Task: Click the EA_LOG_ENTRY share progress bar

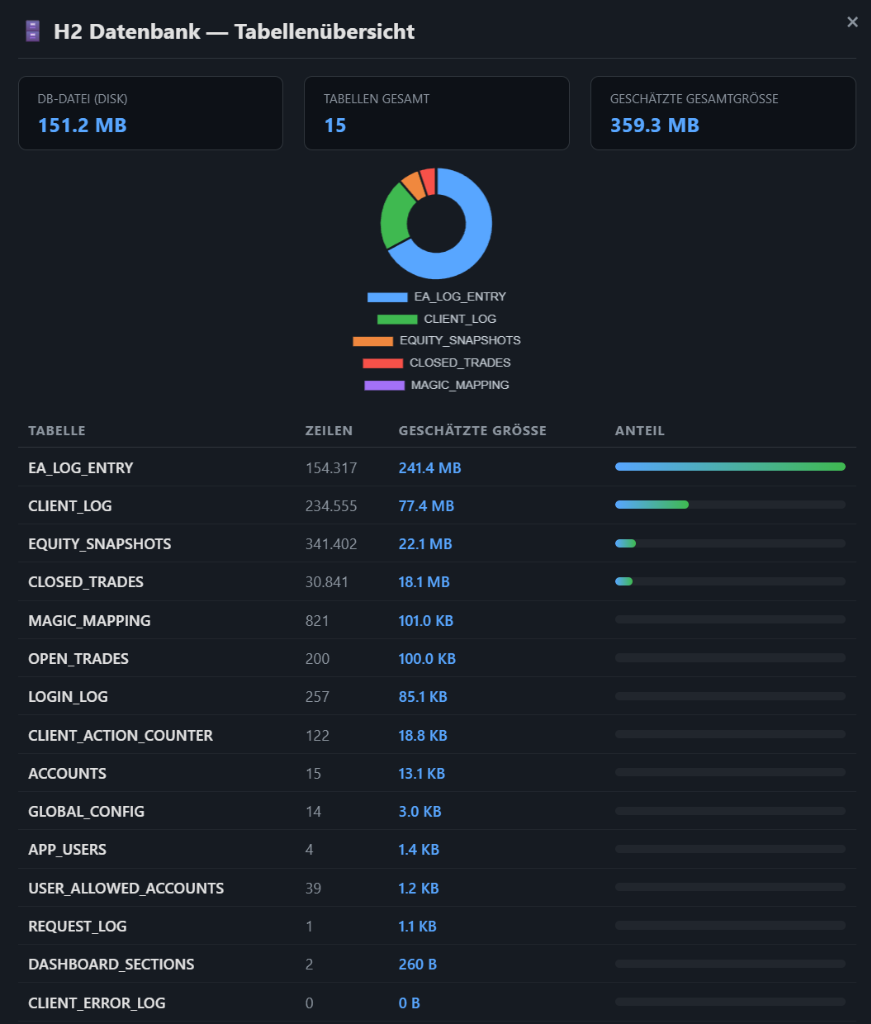Action: (730, 467)
